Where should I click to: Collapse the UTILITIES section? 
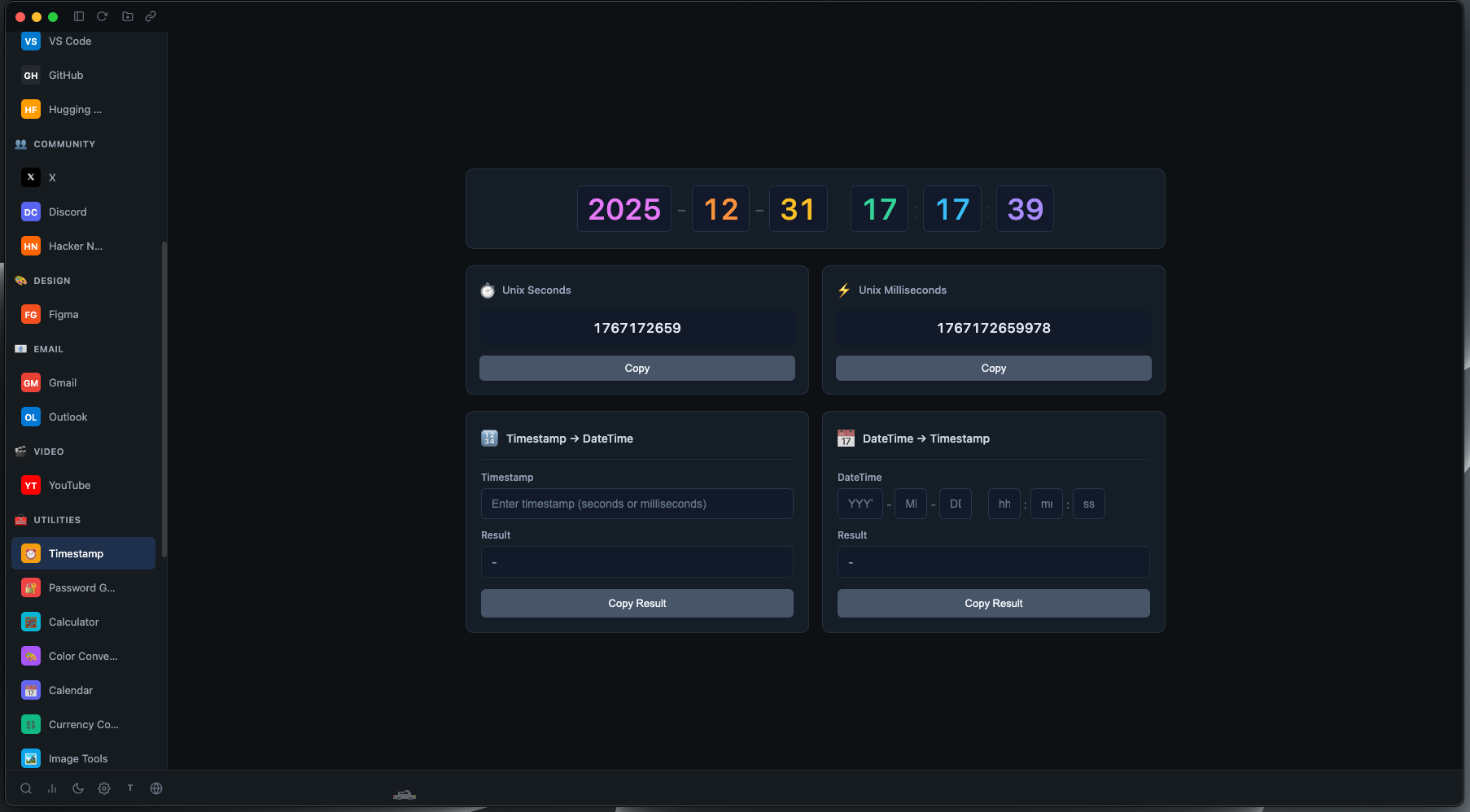[x=57, y=520]
